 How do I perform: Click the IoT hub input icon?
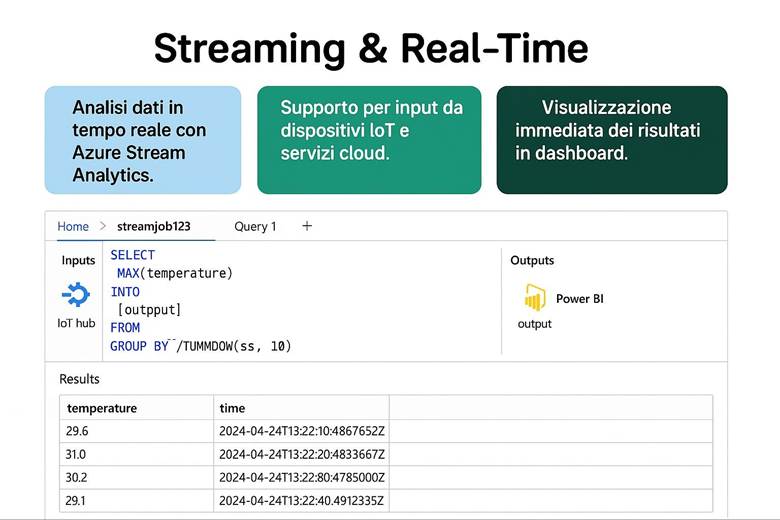pos(76,295)
